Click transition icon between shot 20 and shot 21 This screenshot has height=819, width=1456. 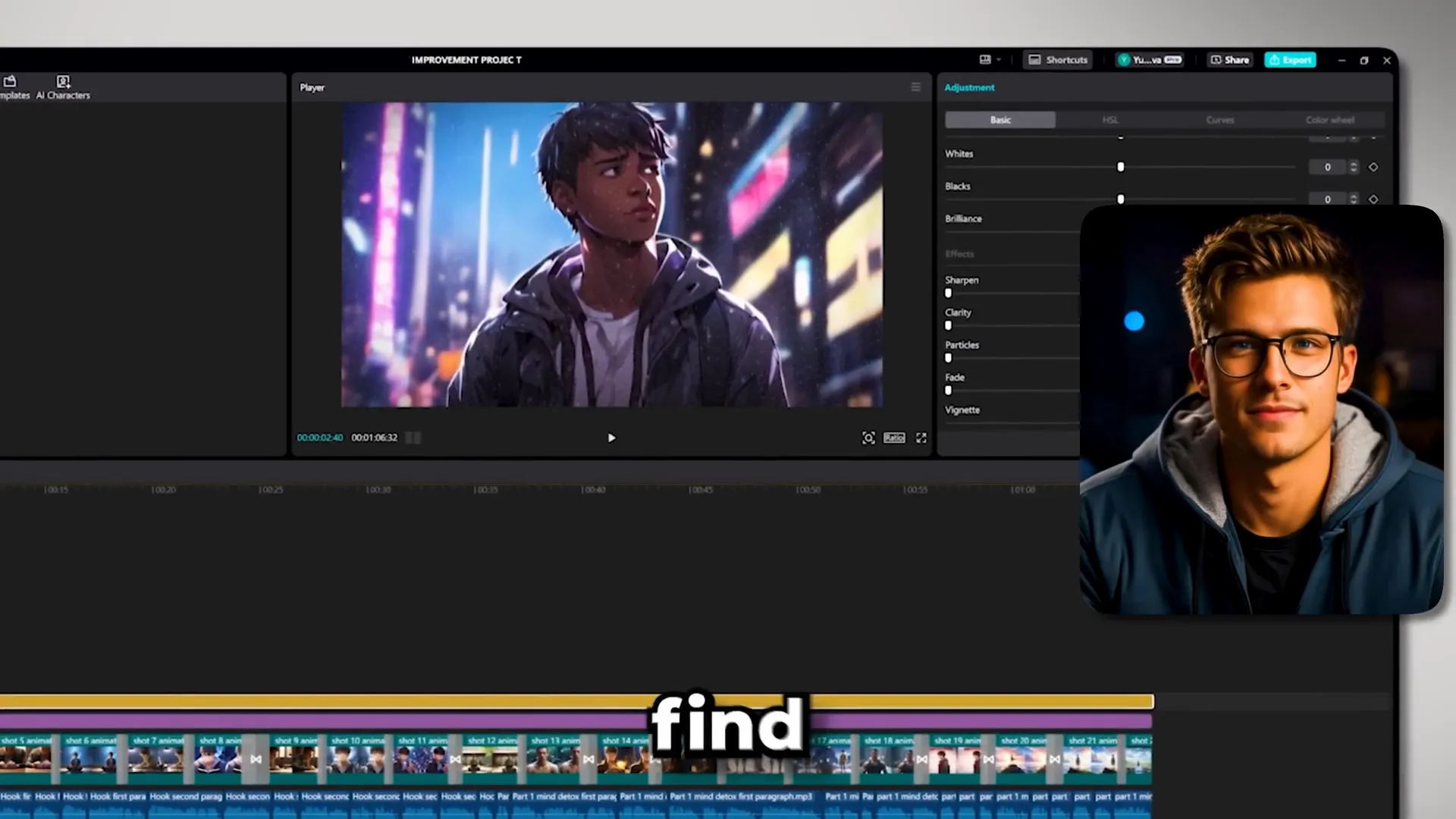click(x=1055, y=759)
